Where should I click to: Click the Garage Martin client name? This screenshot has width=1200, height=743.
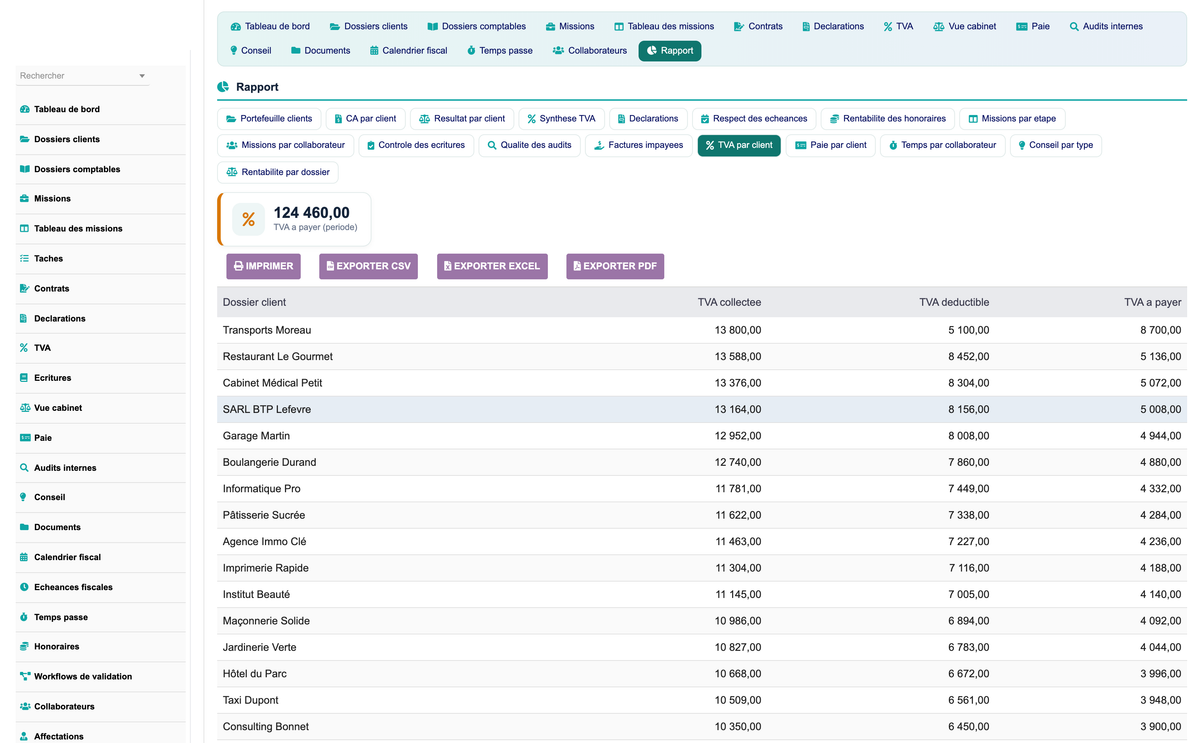click(256, 436)
